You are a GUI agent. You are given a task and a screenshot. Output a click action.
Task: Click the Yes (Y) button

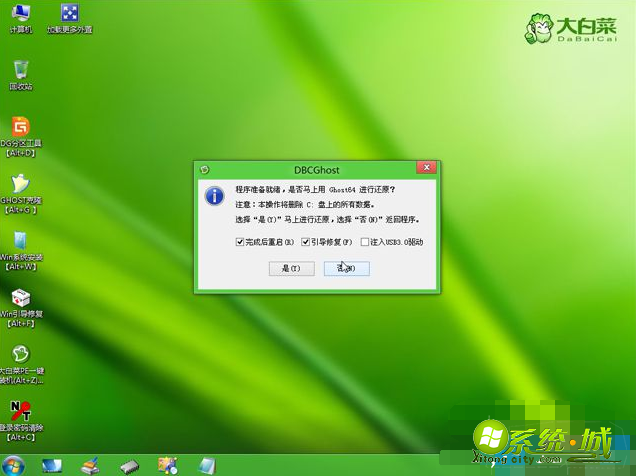tap(292, 268)
